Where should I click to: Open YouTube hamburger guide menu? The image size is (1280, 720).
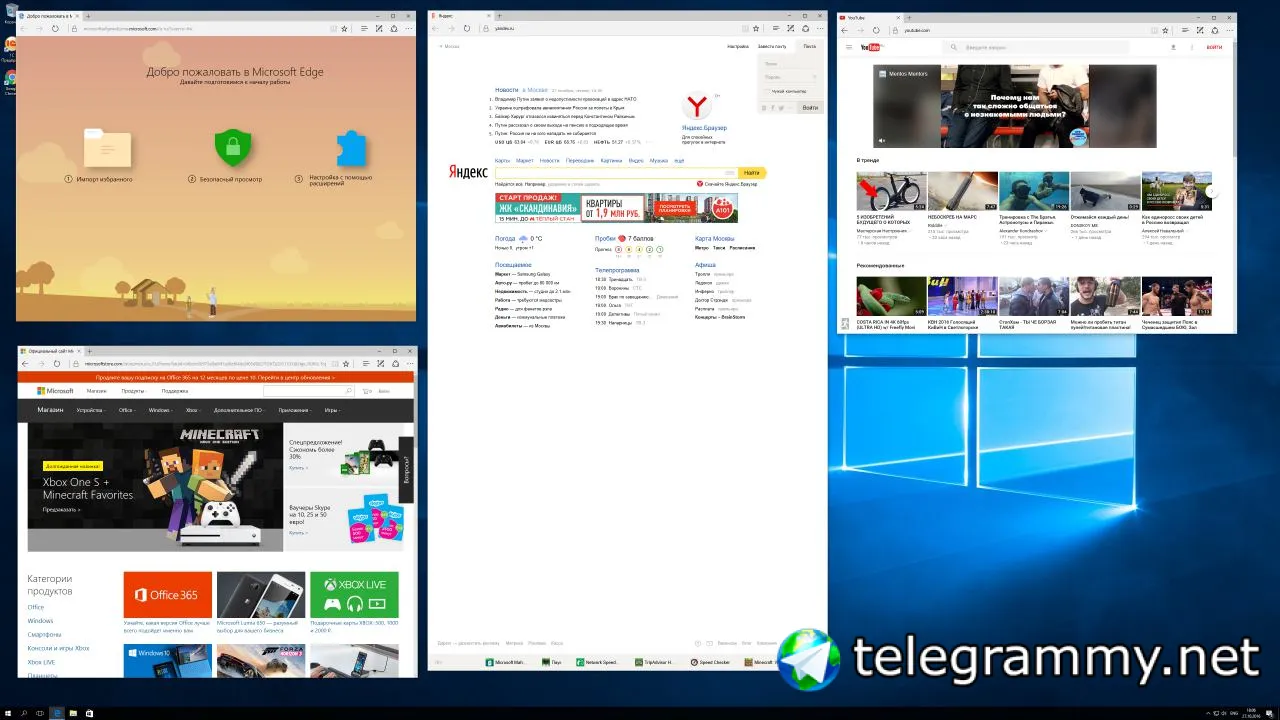tap(848, 47)
